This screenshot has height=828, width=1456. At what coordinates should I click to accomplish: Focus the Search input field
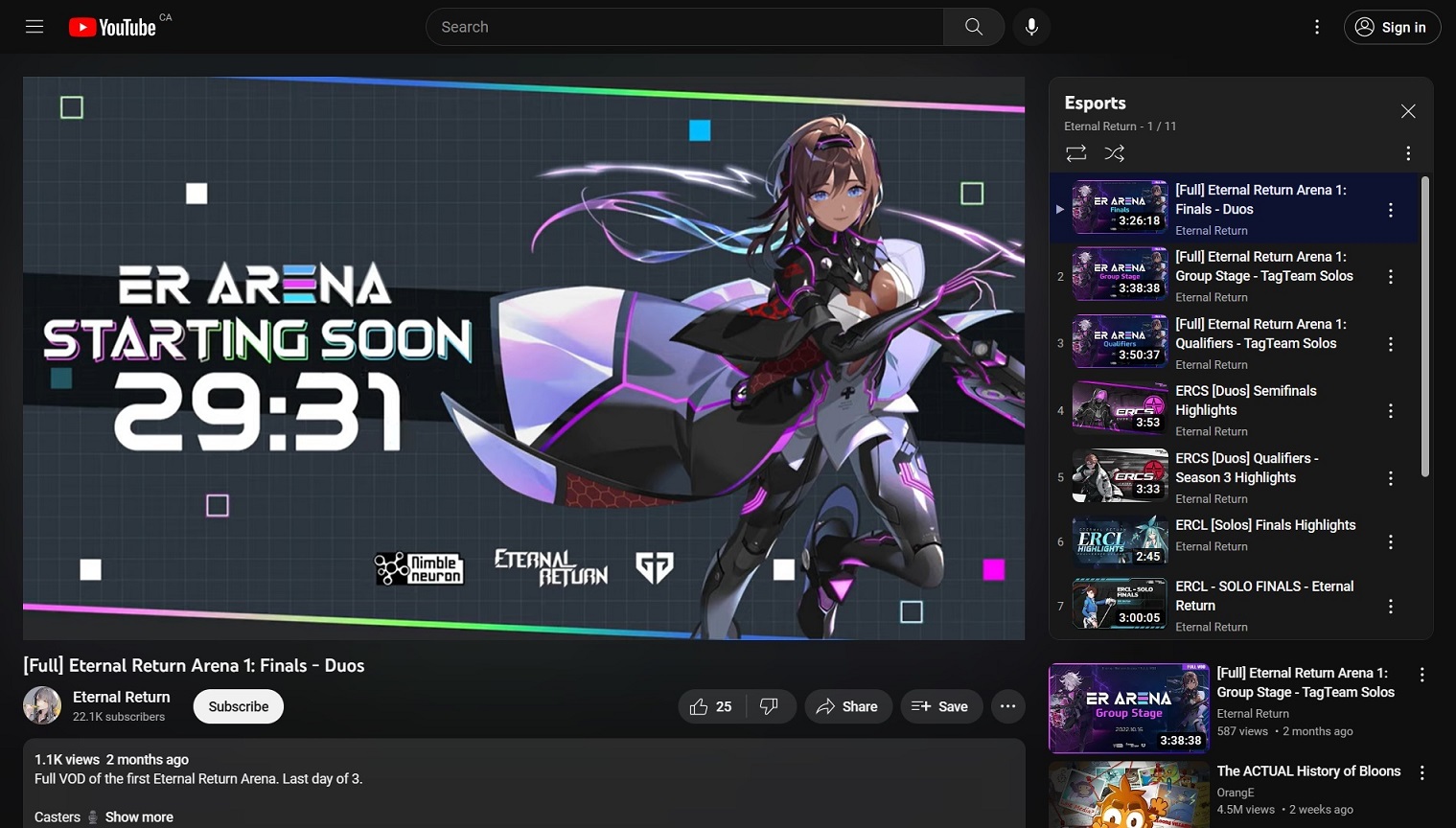(685, 27)
